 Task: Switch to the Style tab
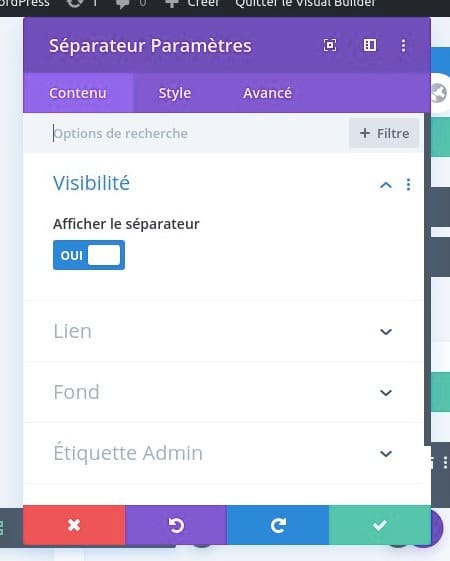click(175, 93)
